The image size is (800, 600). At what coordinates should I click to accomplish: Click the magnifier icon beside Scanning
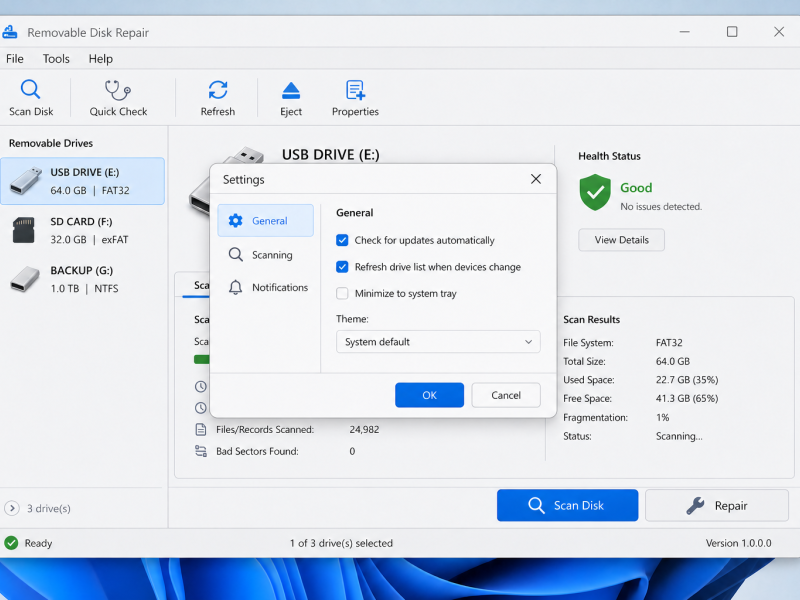point(235,254)
